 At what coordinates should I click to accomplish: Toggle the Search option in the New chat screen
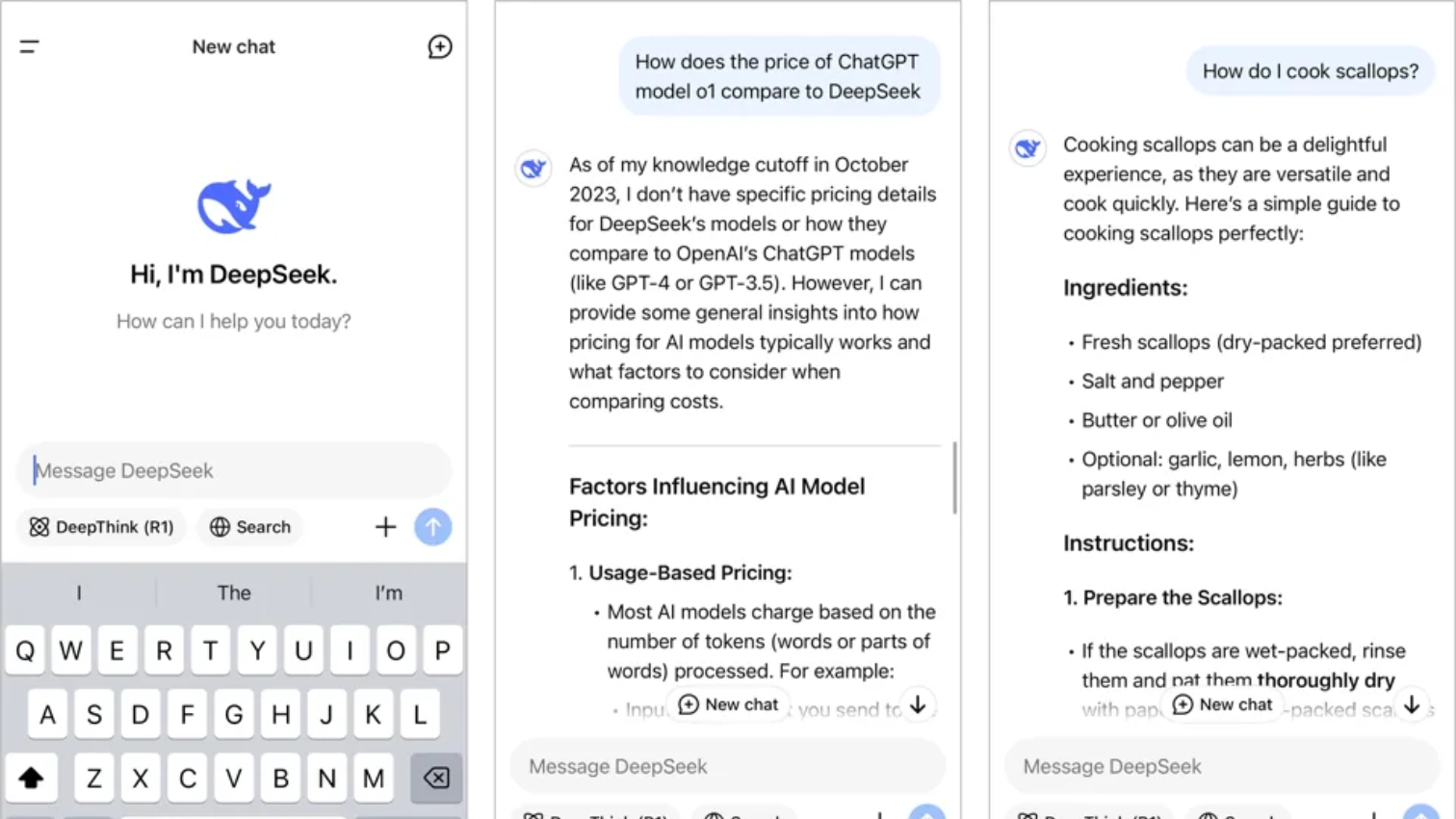tap(249, 527)
